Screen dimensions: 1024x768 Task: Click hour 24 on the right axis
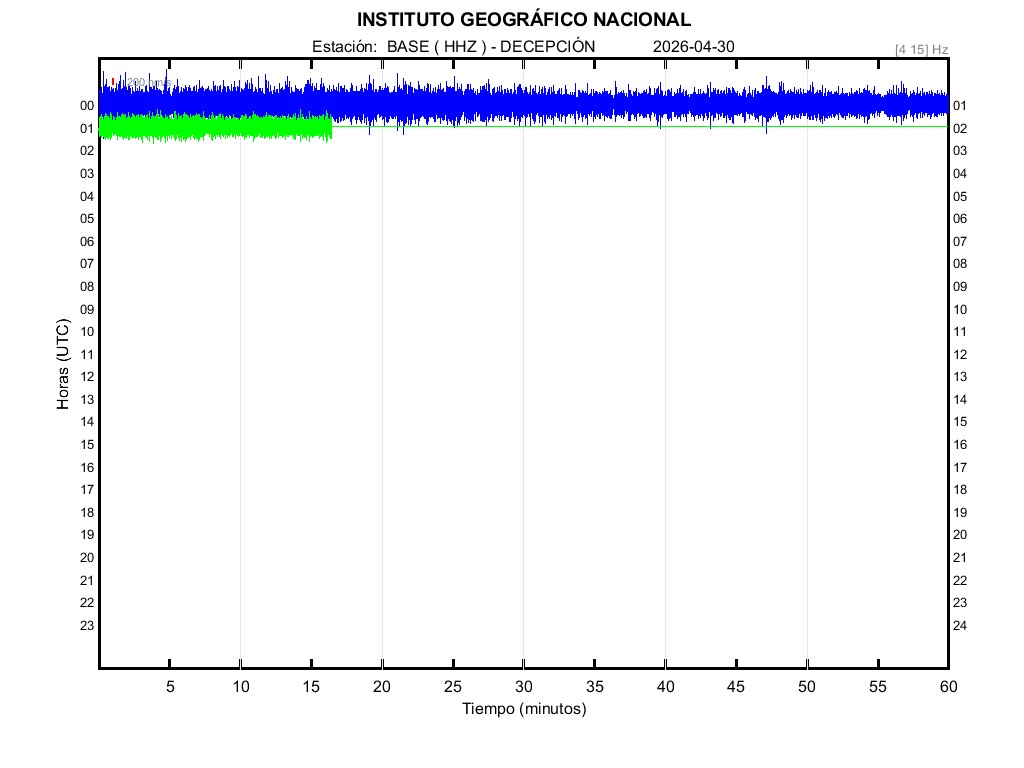click(960, 626)
